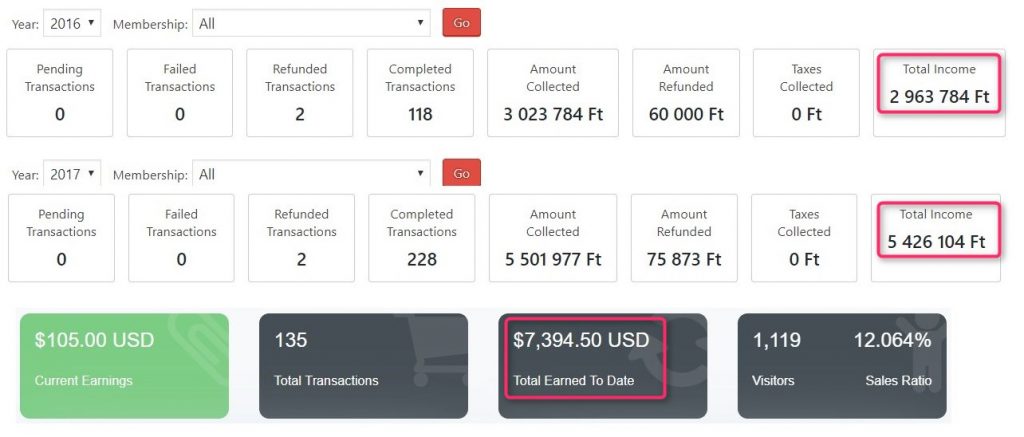Open the 2016 Year dropdown
This screenshot has width=1024, height=437.
point(72,22)
